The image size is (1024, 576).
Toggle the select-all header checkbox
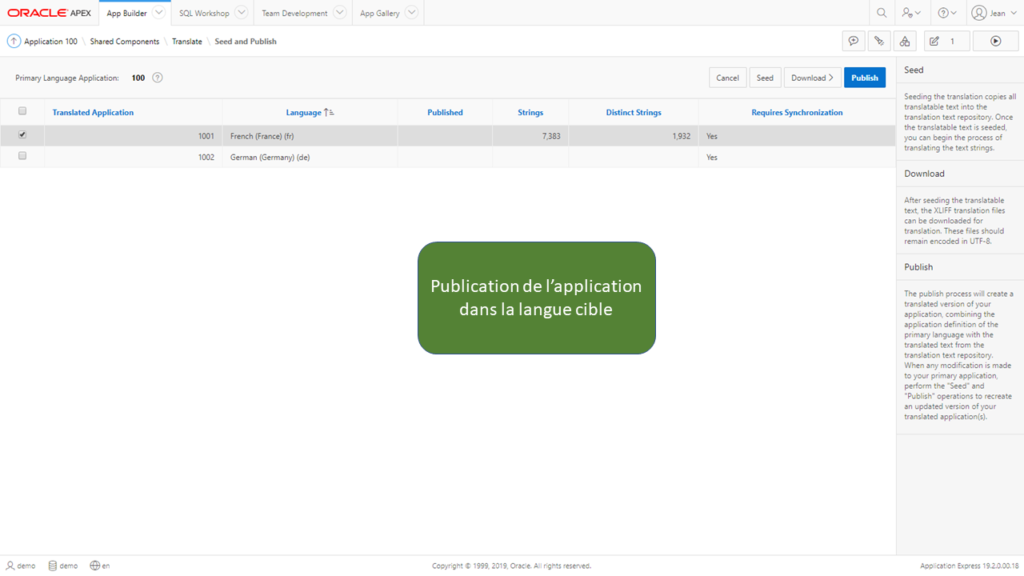pyautogui.click(x=22, y=111)
